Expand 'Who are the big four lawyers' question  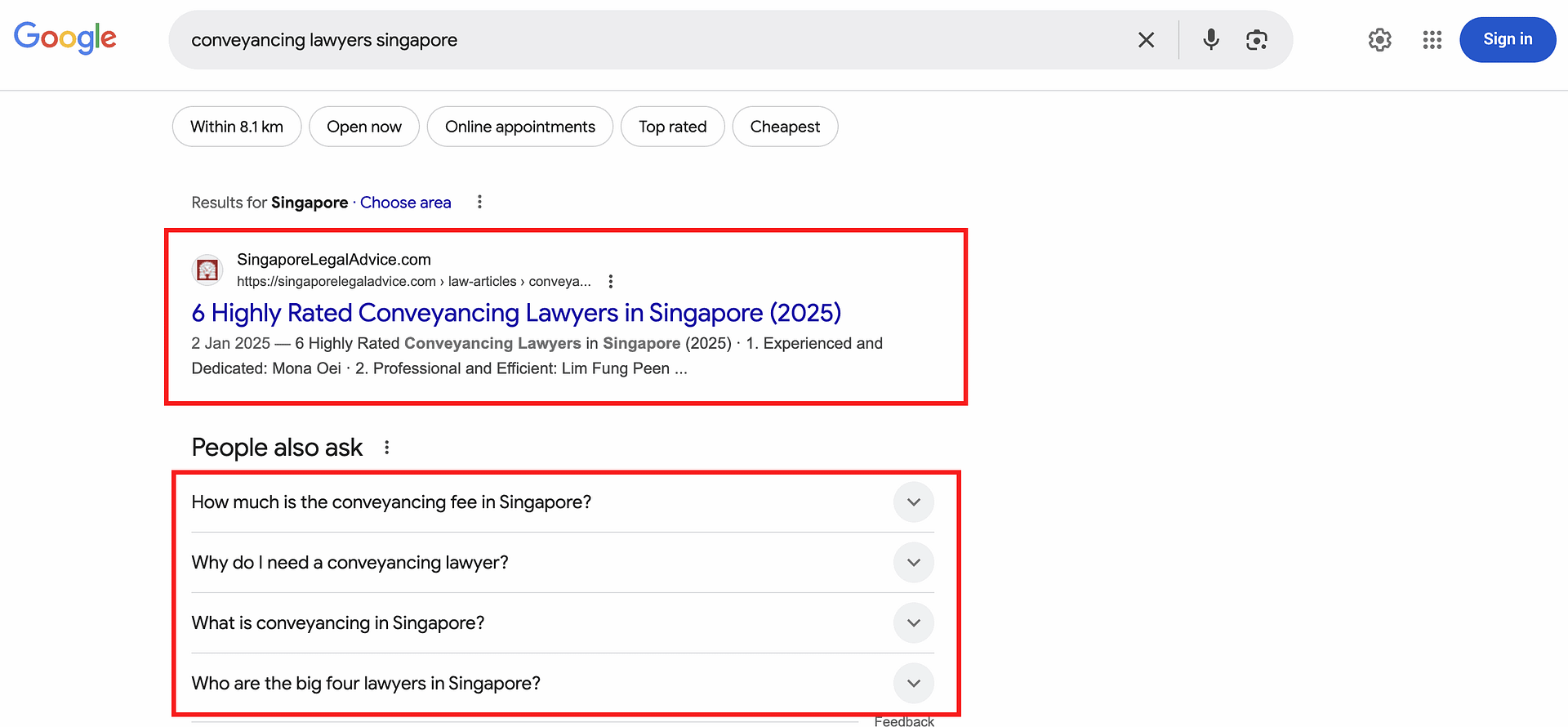[913, 684]
